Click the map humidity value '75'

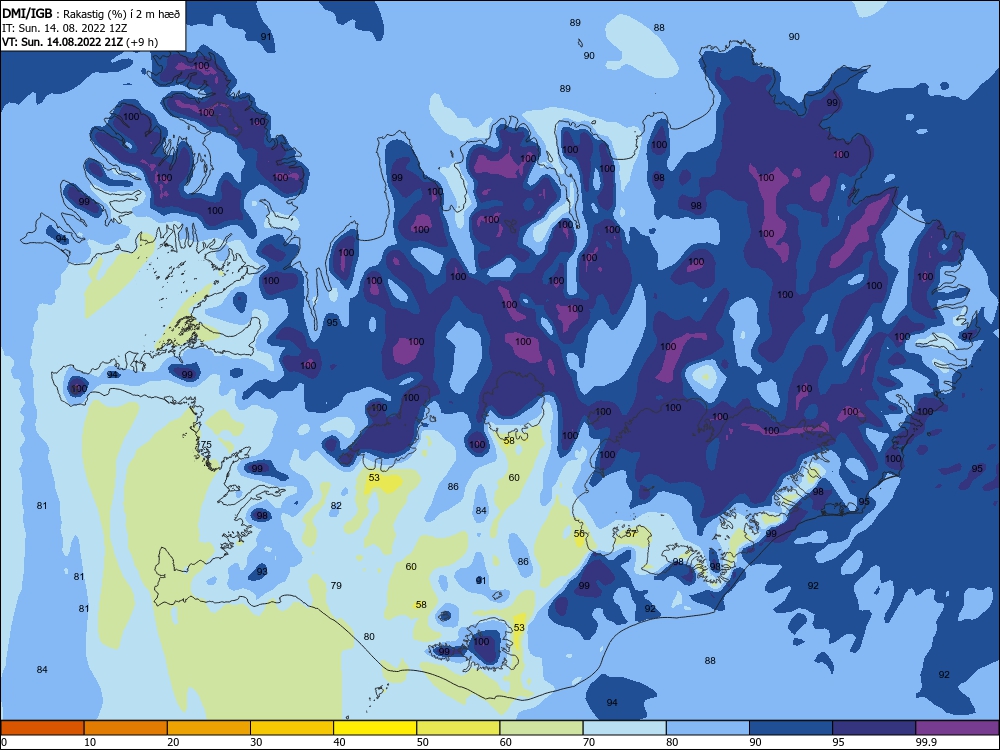tap(206, 445)
